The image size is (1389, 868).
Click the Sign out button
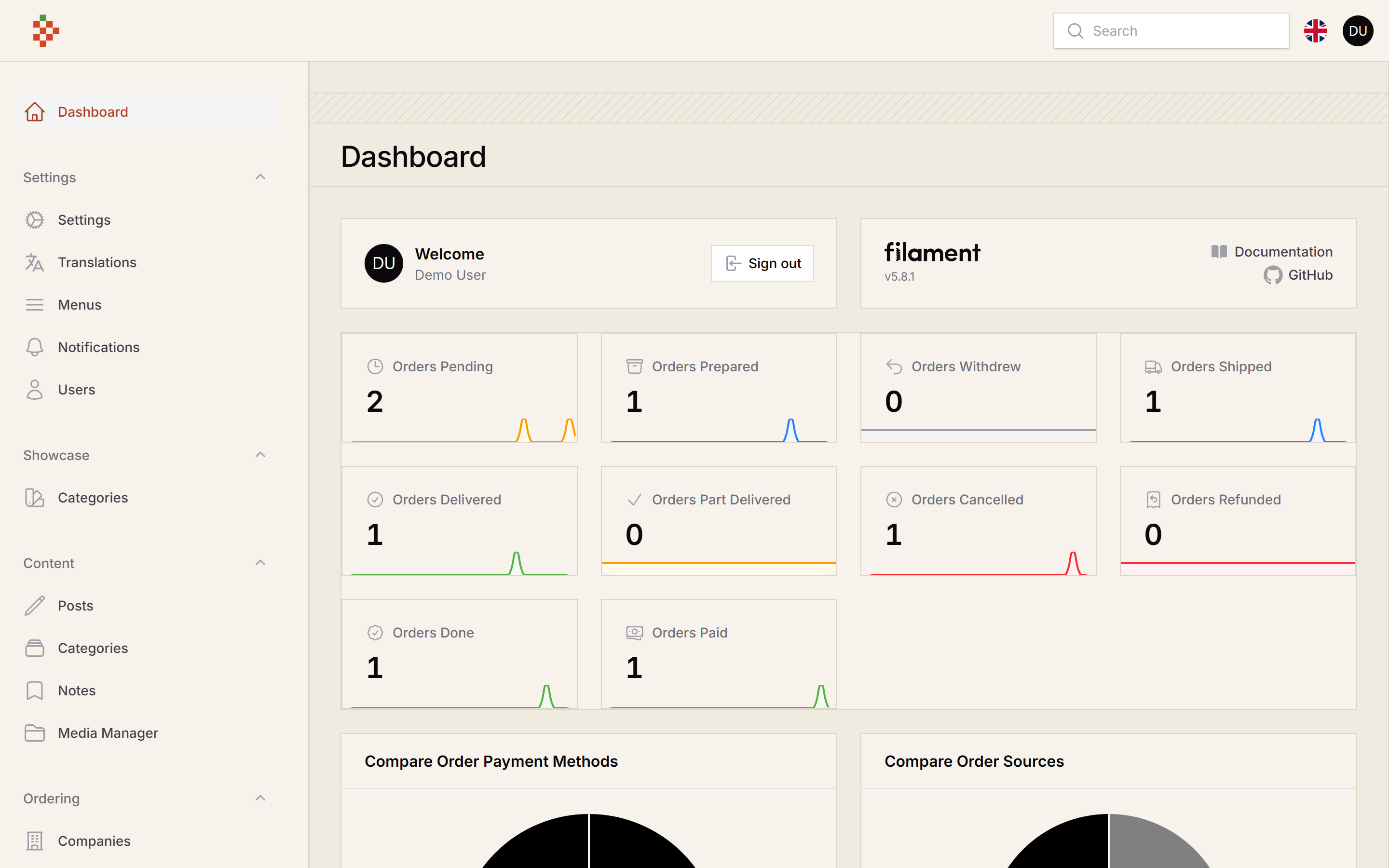tap(762, 263)
